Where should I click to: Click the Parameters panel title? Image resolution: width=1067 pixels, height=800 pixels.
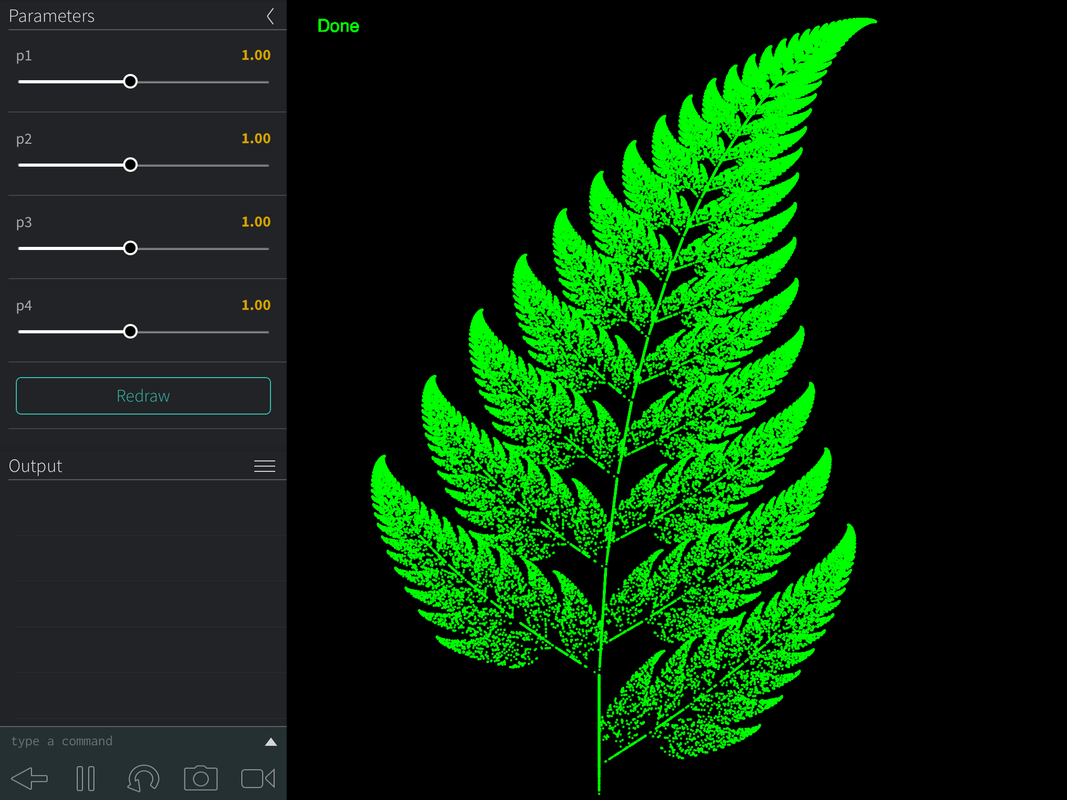coord(52,16)
